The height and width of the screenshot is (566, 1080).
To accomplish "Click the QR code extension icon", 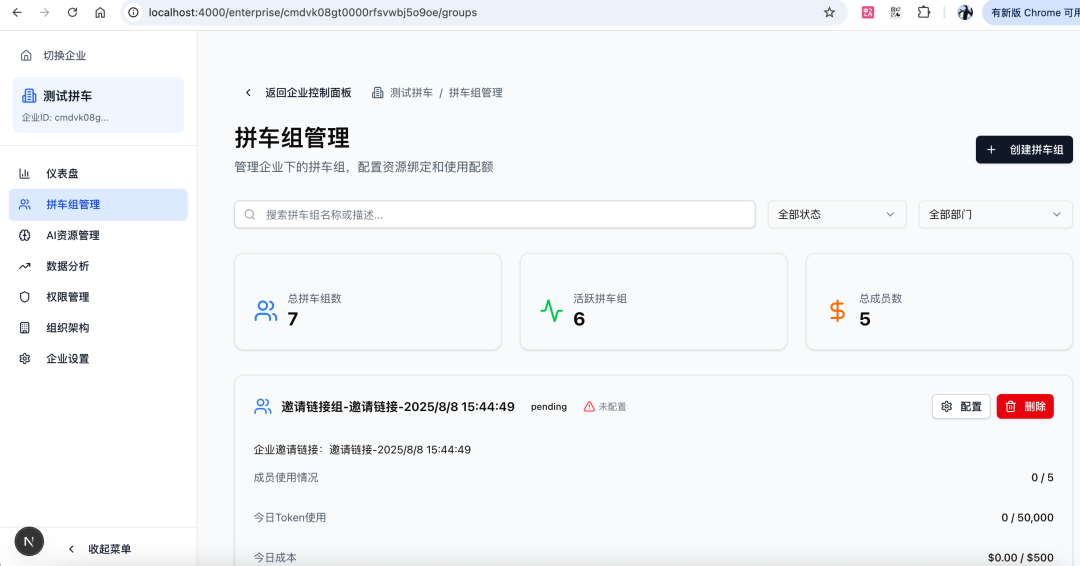I will (x=895, y=12).
